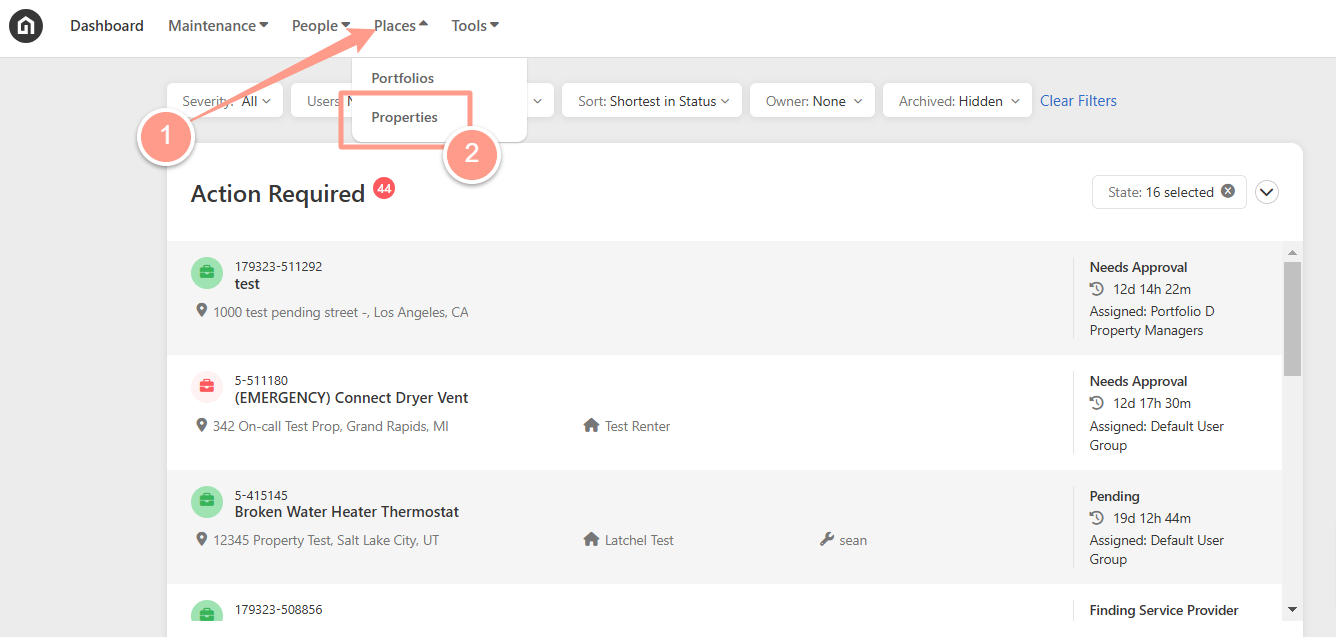This screenshot has width=1336, height=637.
Task: Go to the Dashboard link
Action: click(x=107, y=26)
